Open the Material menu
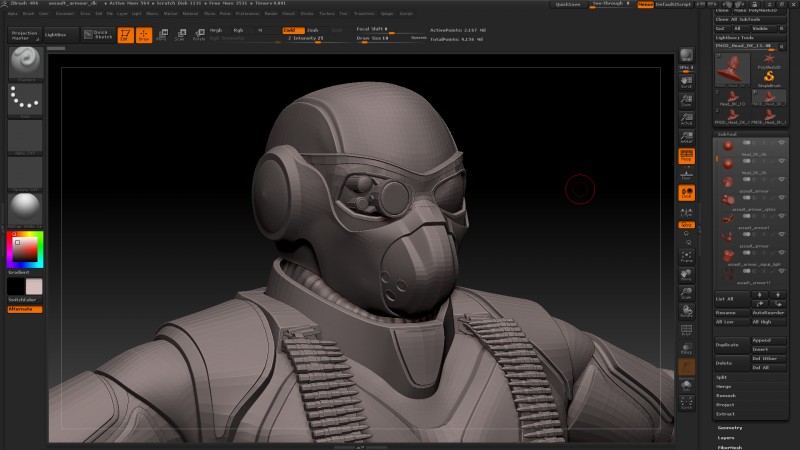The width and height of the screenshot is (800, 450). [190, 14]
